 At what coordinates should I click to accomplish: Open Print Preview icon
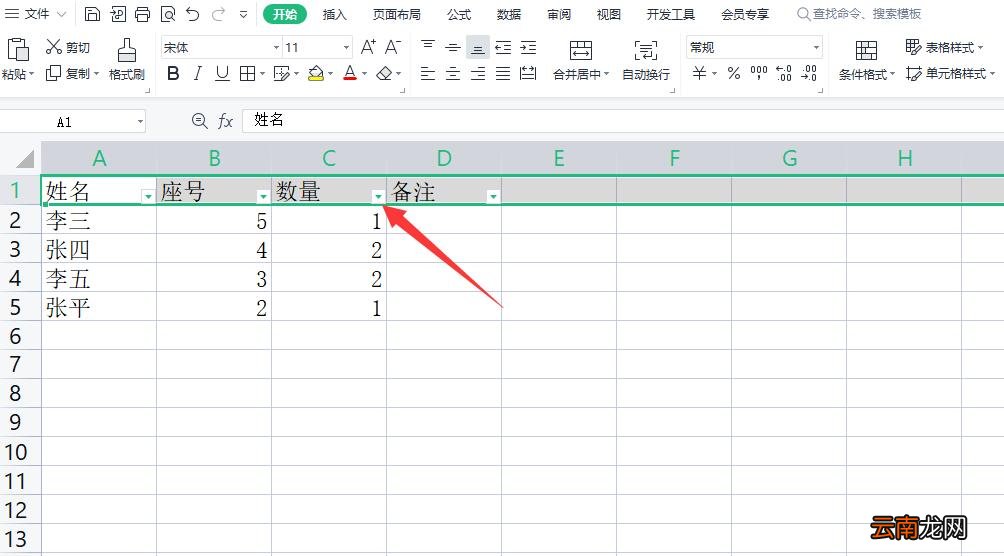(x=168, y=13)
